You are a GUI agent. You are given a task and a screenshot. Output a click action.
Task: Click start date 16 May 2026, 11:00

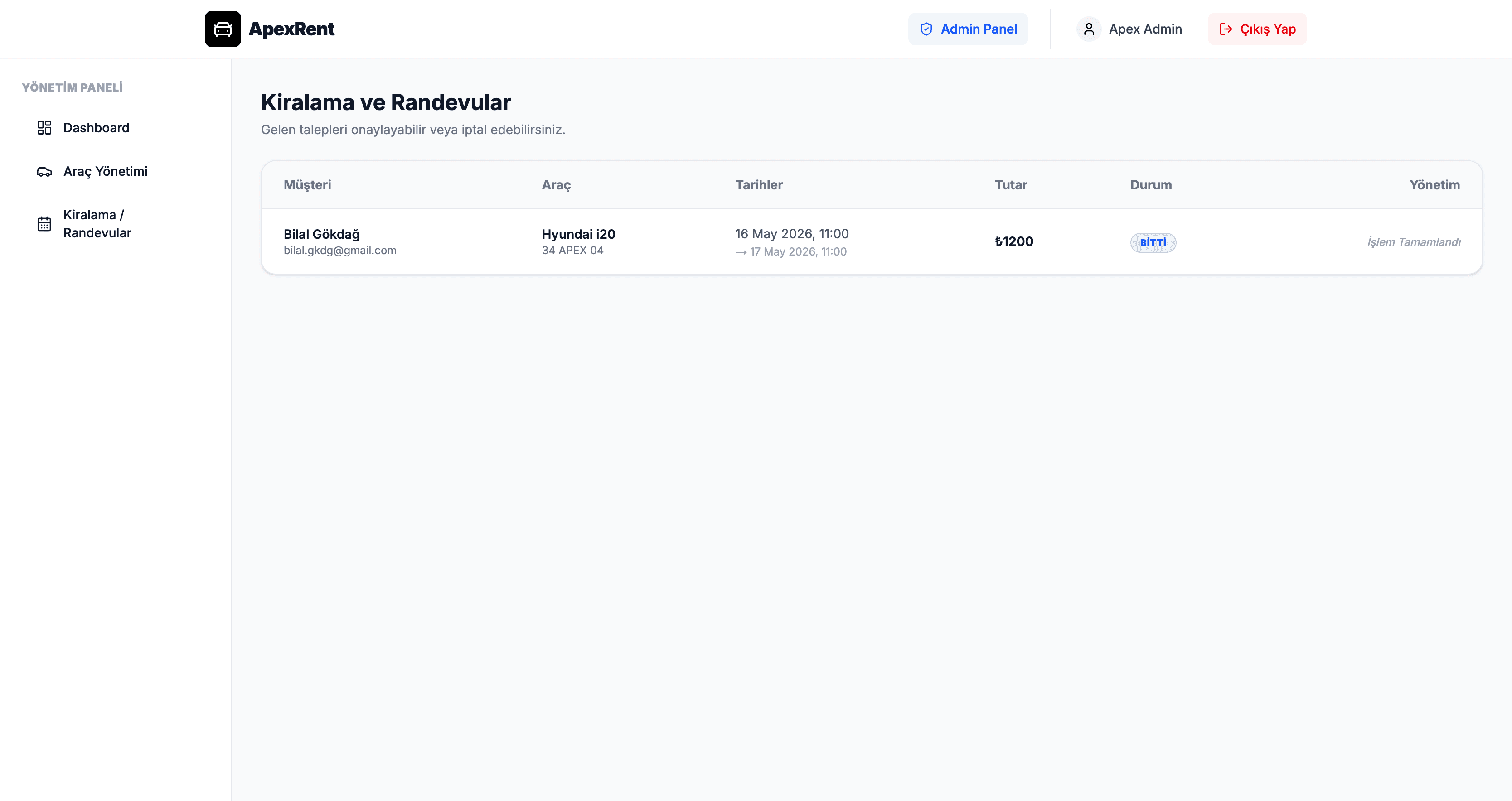(x=792, y=234)
